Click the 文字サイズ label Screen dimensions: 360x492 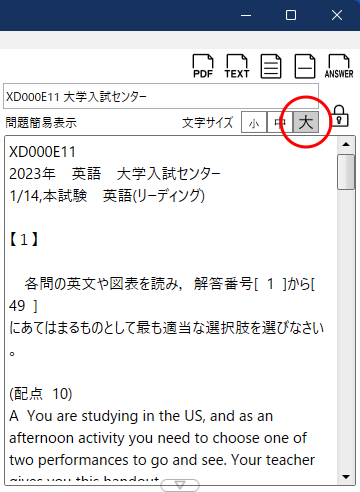pos(207,123)
